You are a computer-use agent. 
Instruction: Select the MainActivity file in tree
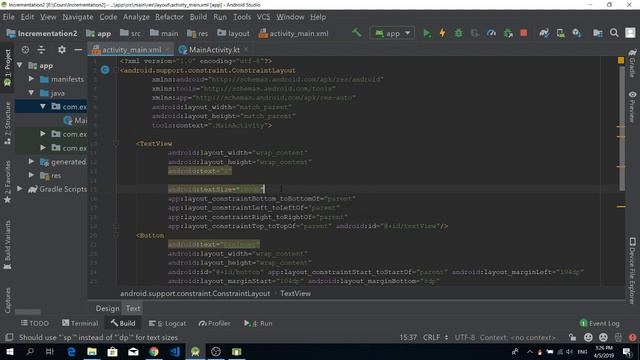click(75, 120)
